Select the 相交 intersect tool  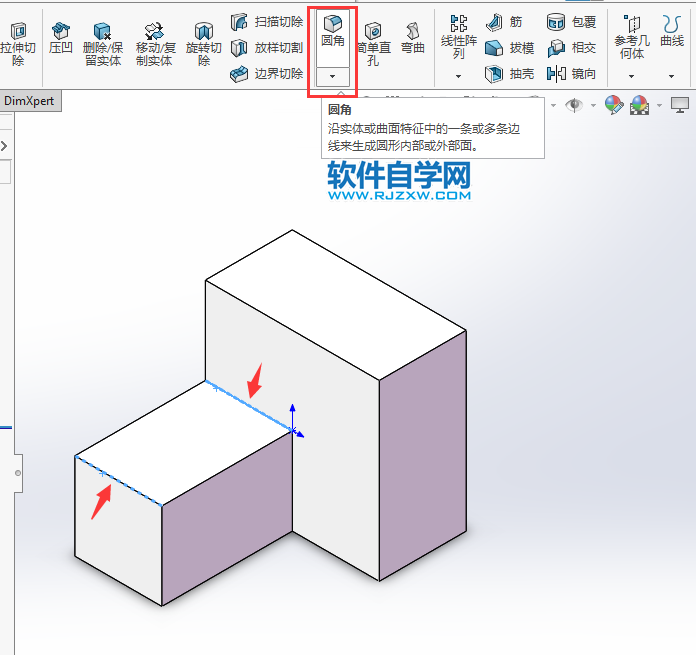click(571, 47)
